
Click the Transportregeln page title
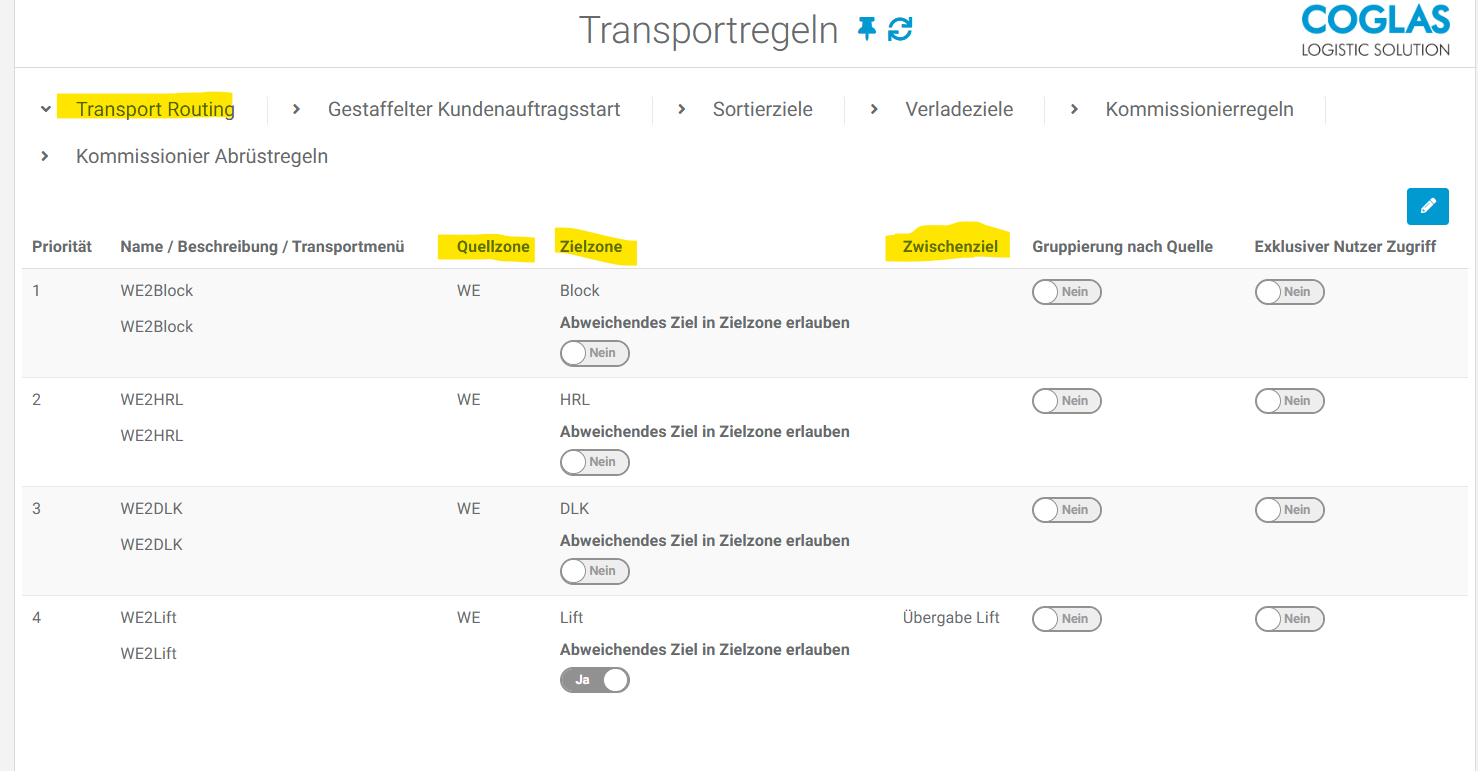pos(708,30)
